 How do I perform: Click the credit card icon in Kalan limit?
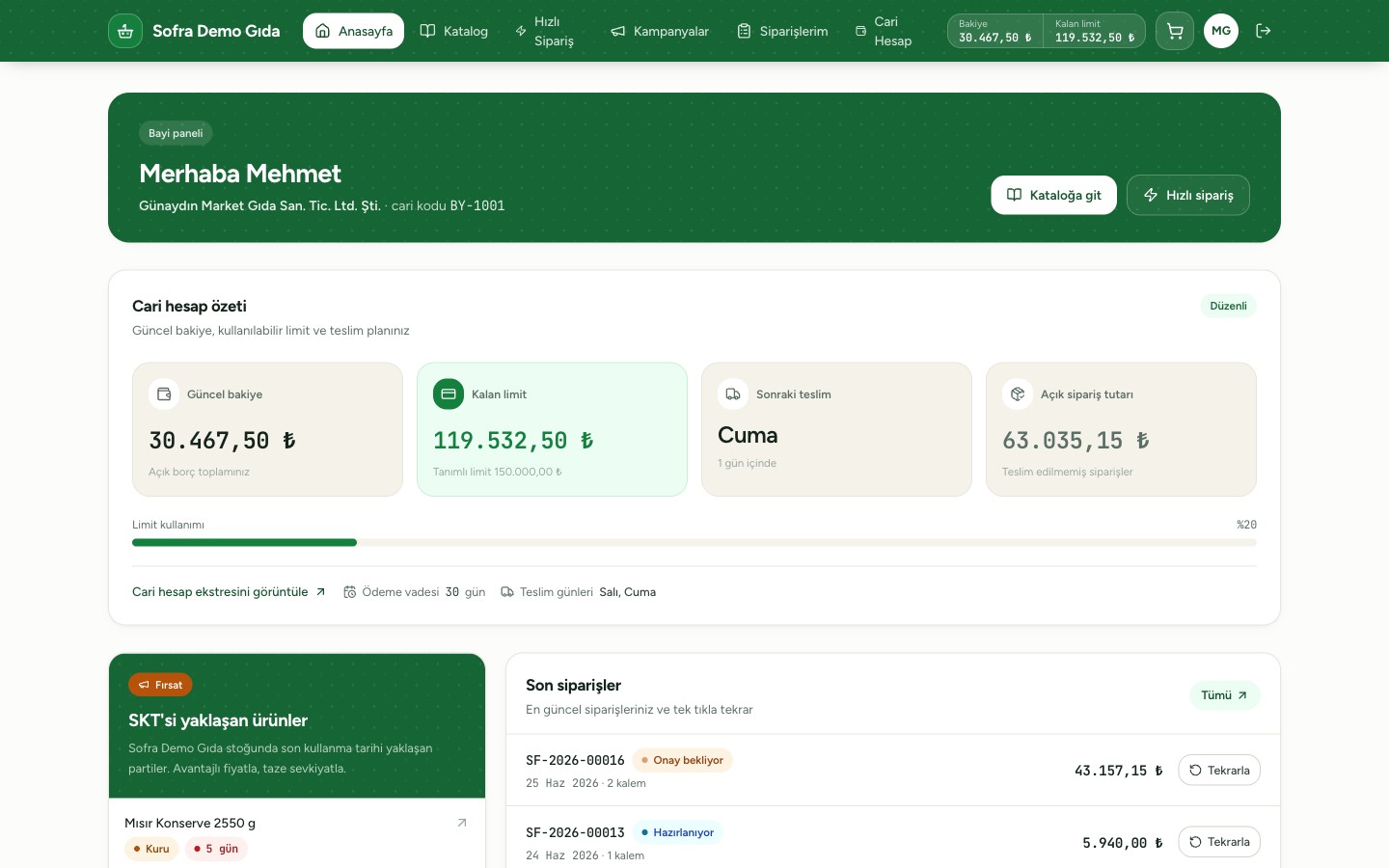449,394
